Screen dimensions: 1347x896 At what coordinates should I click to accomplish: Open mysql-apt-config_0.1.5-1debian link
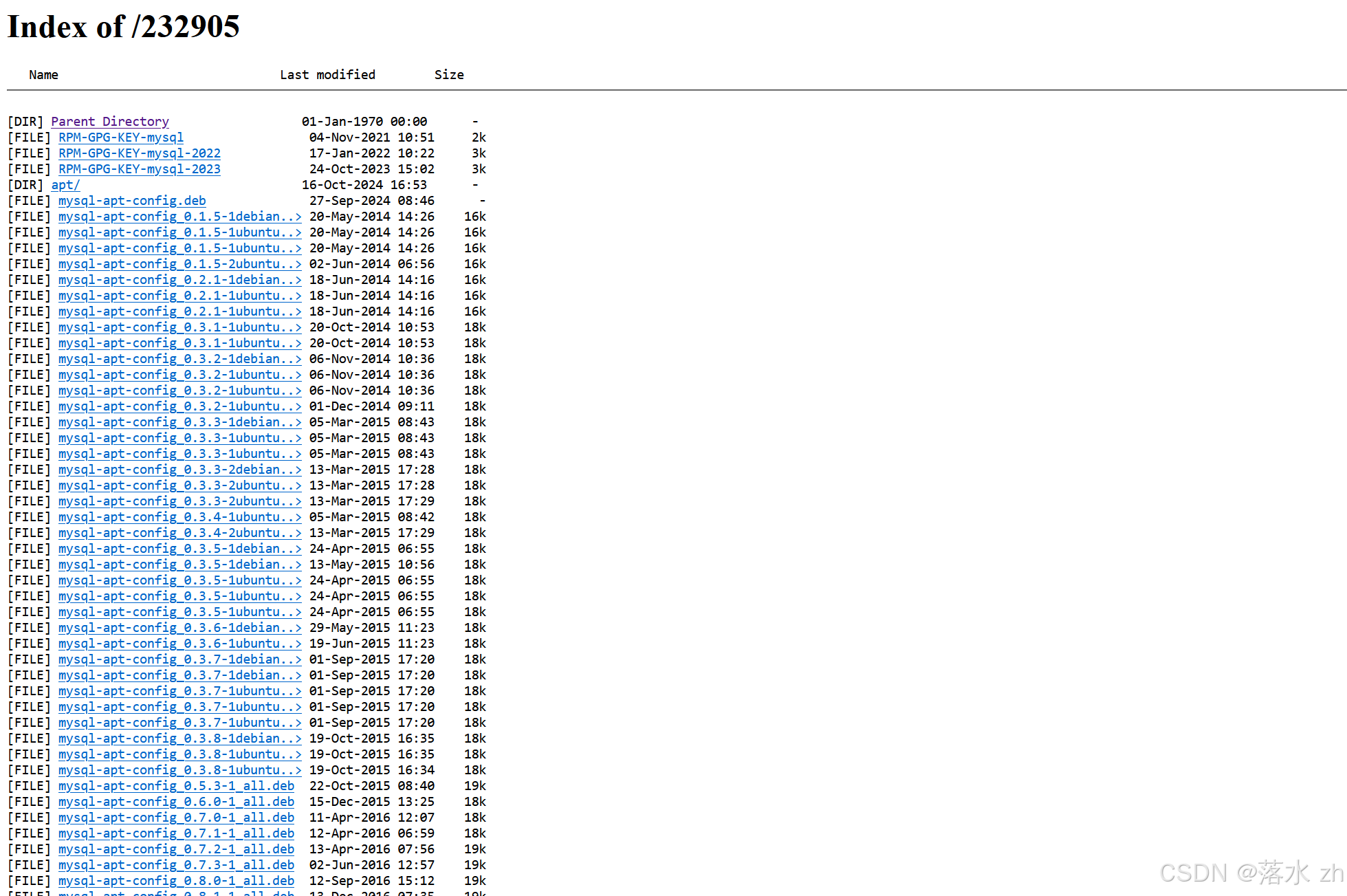tap(179, 217)
